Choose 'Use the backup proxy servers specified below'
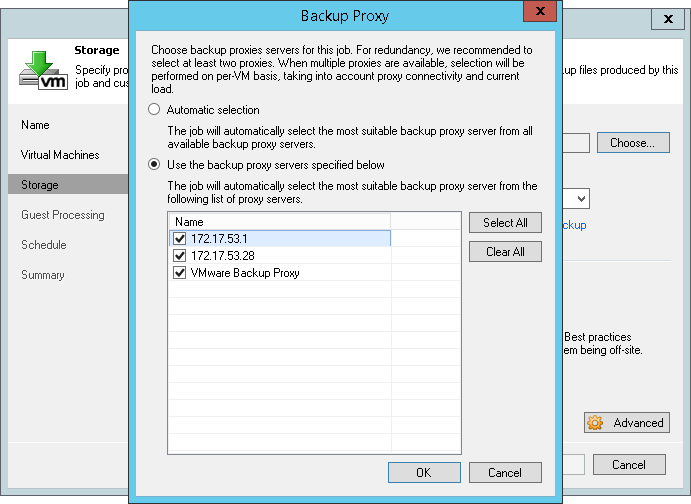Viewport: 691px width, 504px height. pos(154,165)
